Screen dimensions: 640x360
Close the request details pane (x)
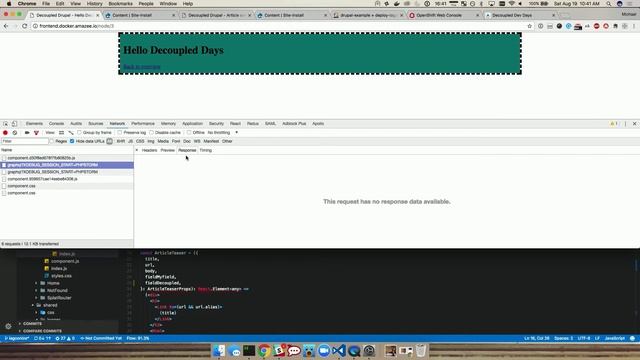tap(137, 150)
